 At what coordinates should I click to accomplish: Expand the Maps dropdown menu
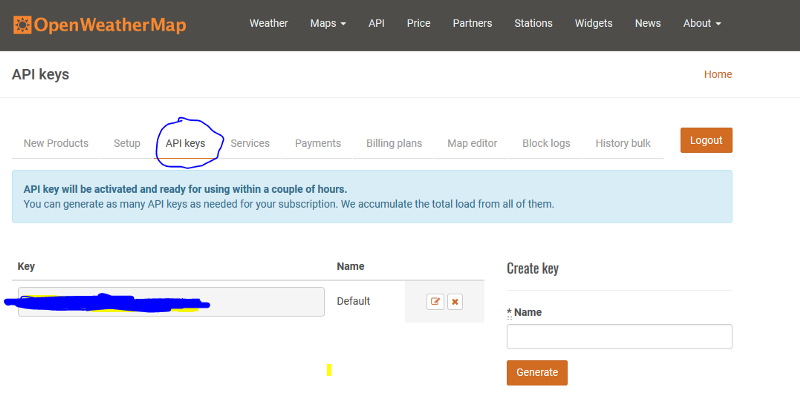(x=328, y=23)
